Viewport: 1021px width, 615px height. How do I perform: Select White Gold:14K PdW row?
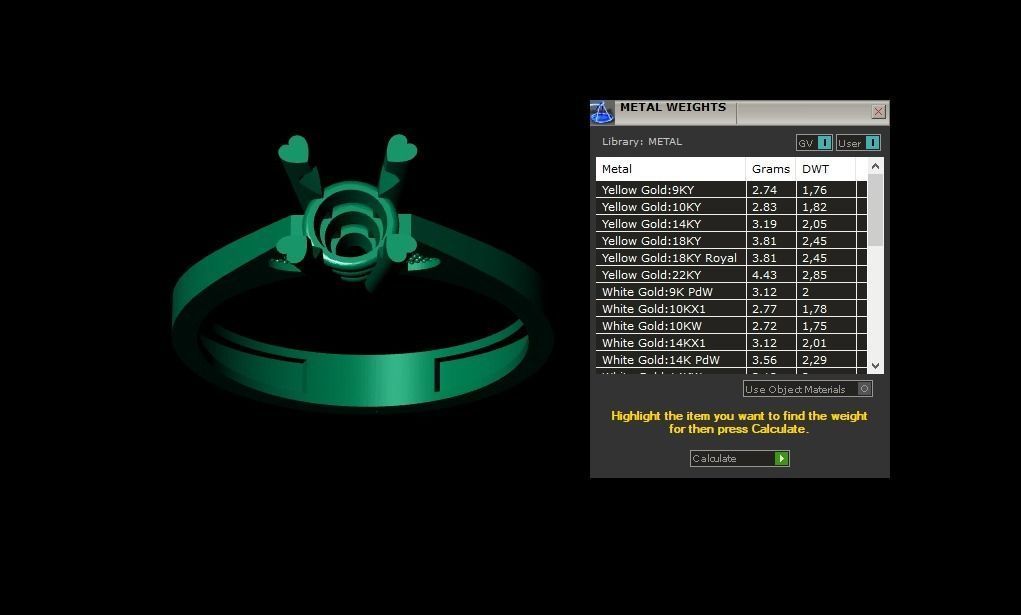[731, 359]
